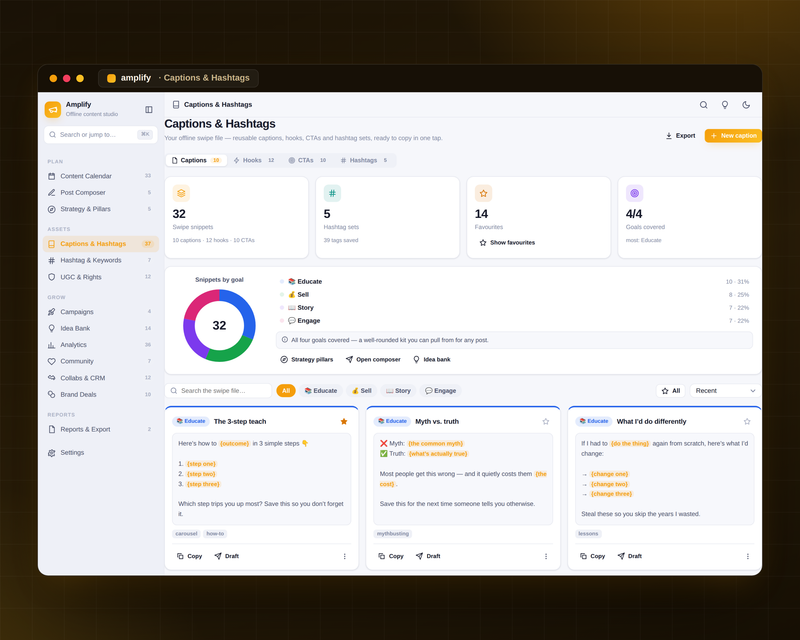Star the What I'd do differently caption
The height and width of the screenshot is (640, 800).
coord(747,422)
